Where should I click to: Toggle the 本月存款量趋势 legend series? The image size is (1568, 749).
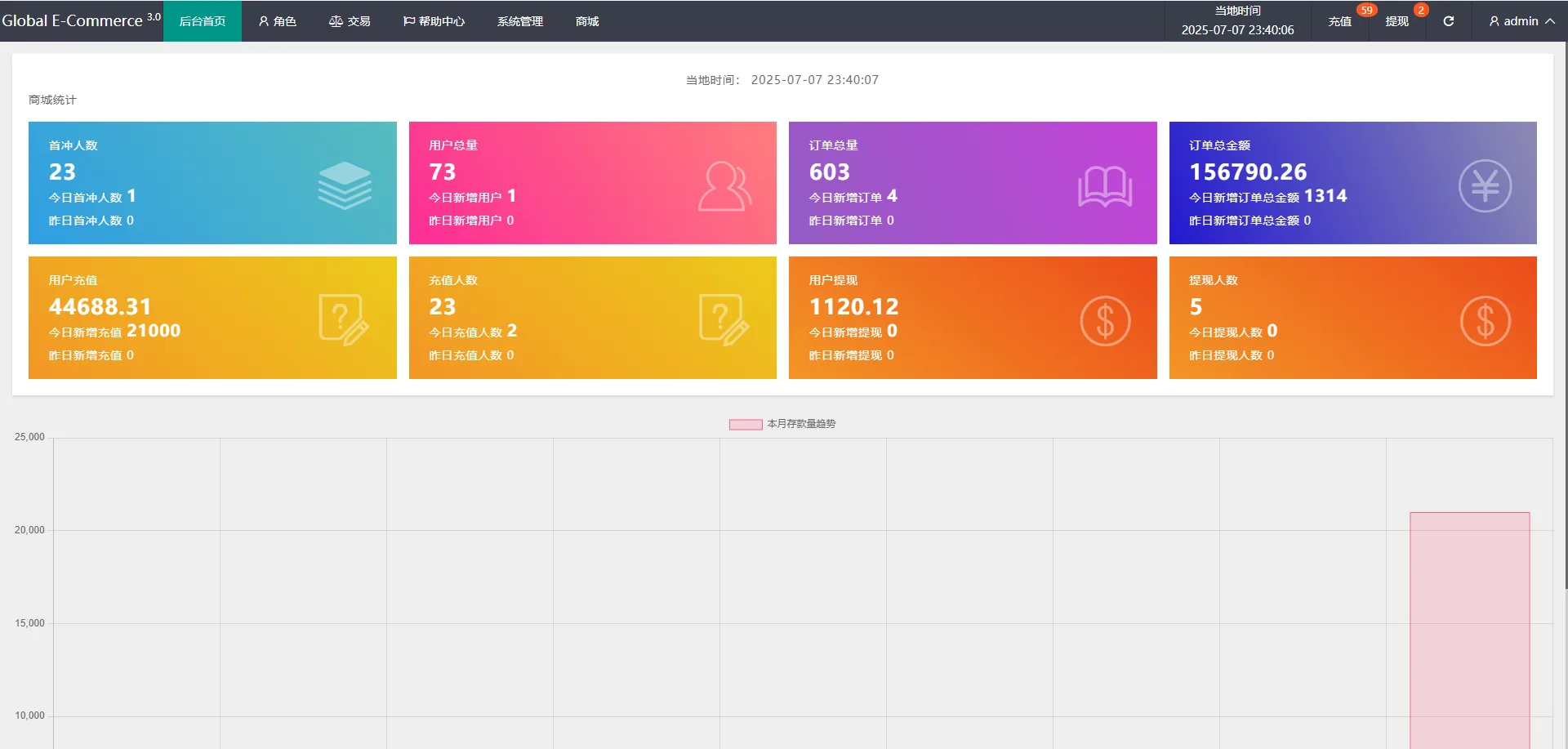click(x=782, y=424)
